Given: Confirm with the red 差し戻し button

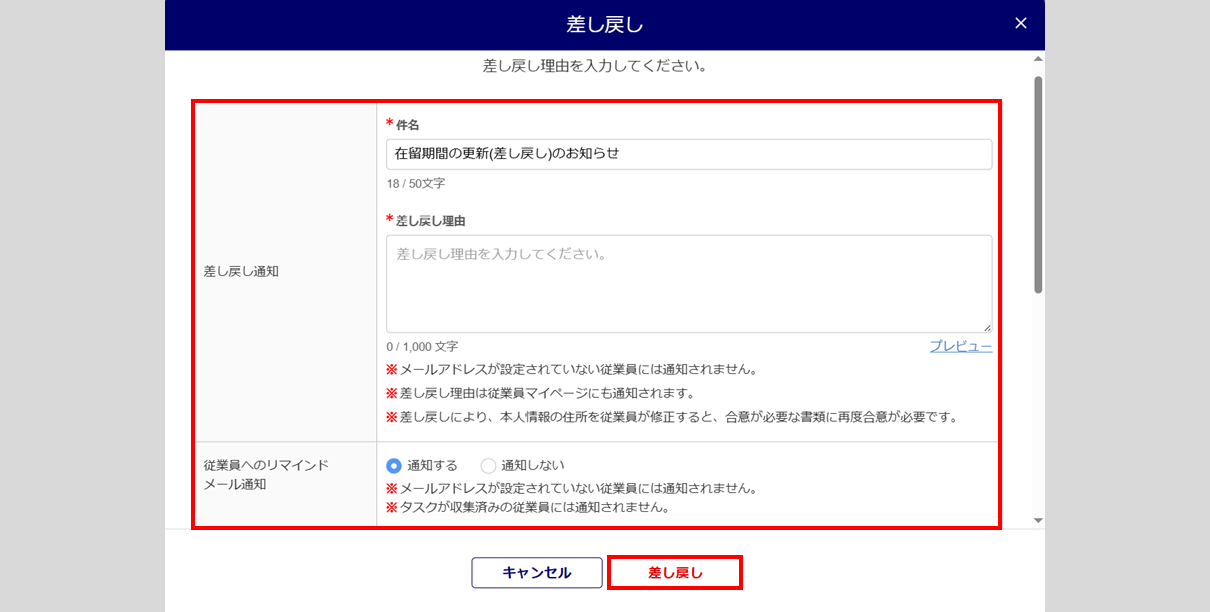Looking at the screenshot, I should (675, 573).
